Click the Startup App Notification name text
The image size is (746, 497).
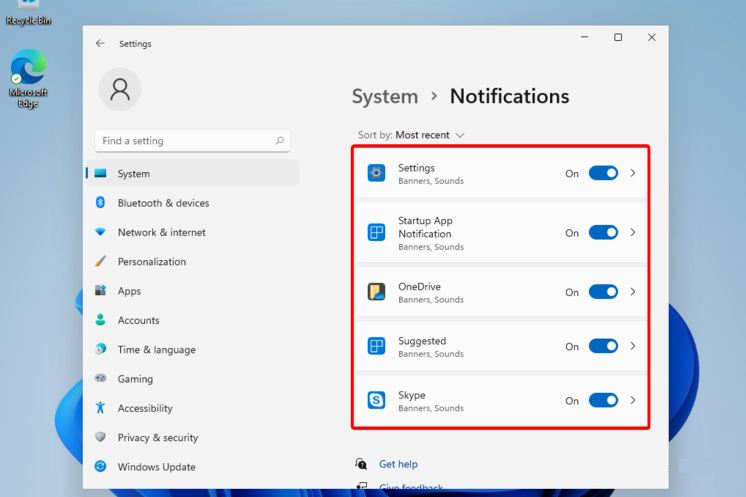[425, 227]
